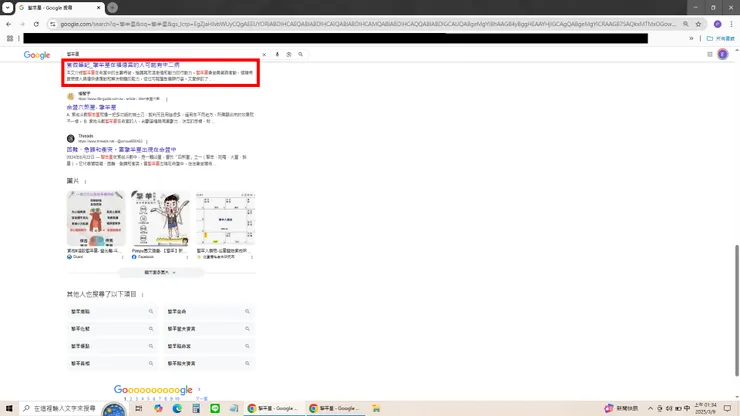The width and height of the screenshot is (740, 416).
Task: Click the browser forward arrow
Action: pos(22,24)
